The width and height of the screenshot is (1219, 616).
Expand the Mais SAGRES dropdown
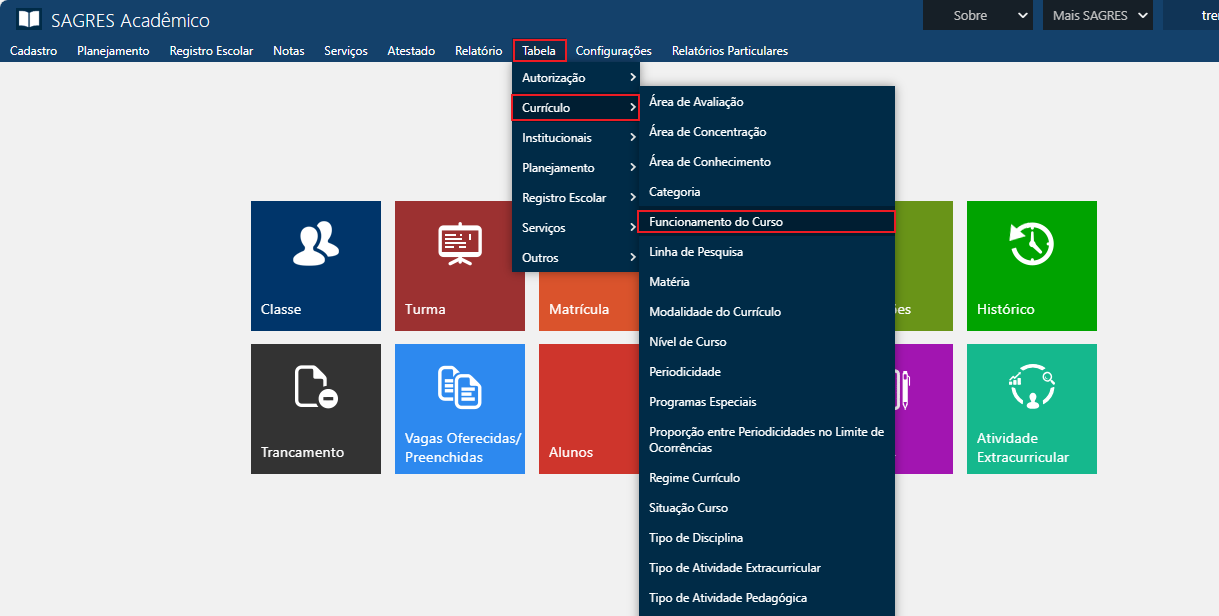[1097, 15]
